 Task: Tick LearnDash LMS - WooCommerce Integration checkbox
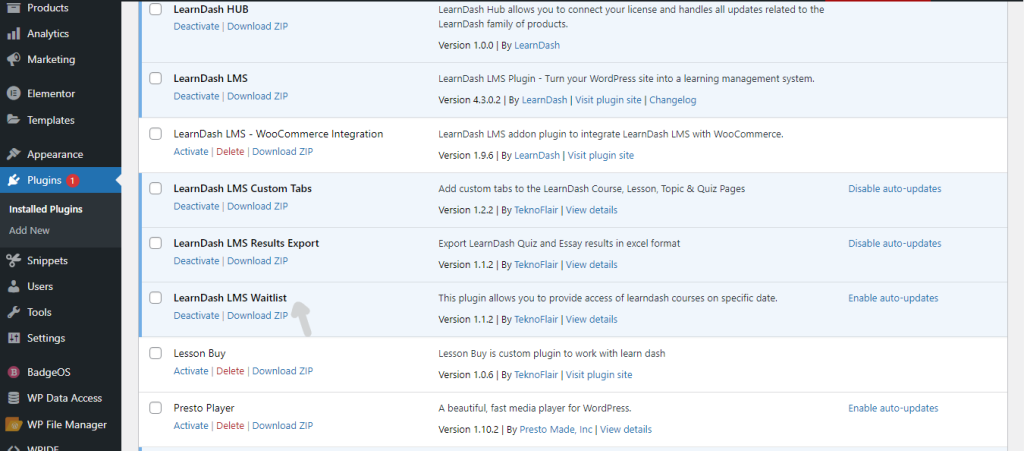(155, 134)
